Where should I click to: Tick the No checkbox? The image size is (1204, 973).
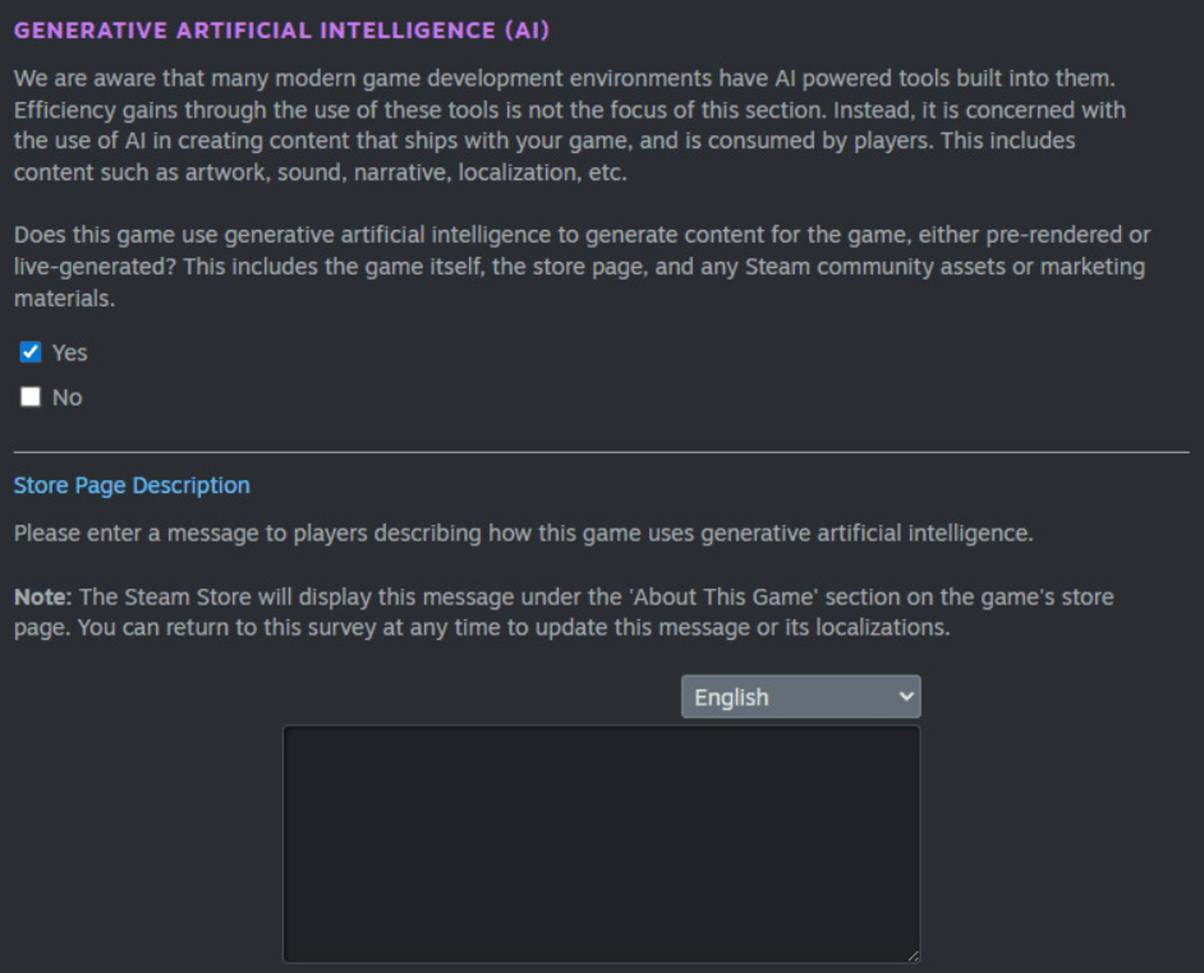click(x=31, y=397)
